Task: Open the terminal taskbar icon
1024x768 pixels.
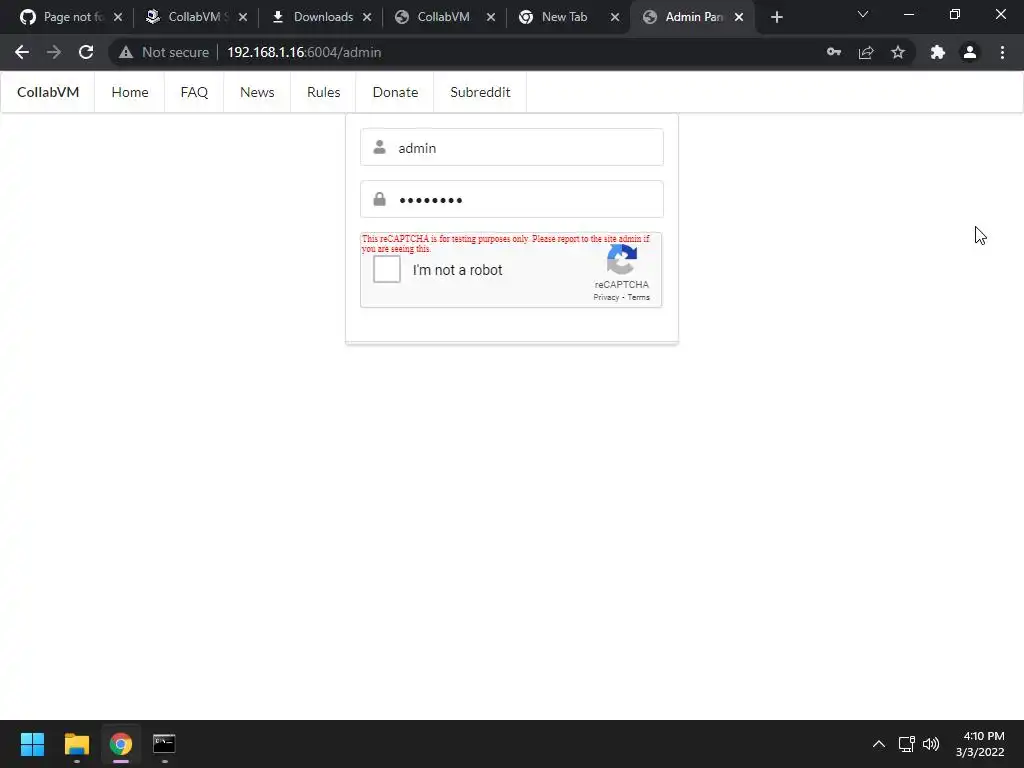Action: coord(164,744)
